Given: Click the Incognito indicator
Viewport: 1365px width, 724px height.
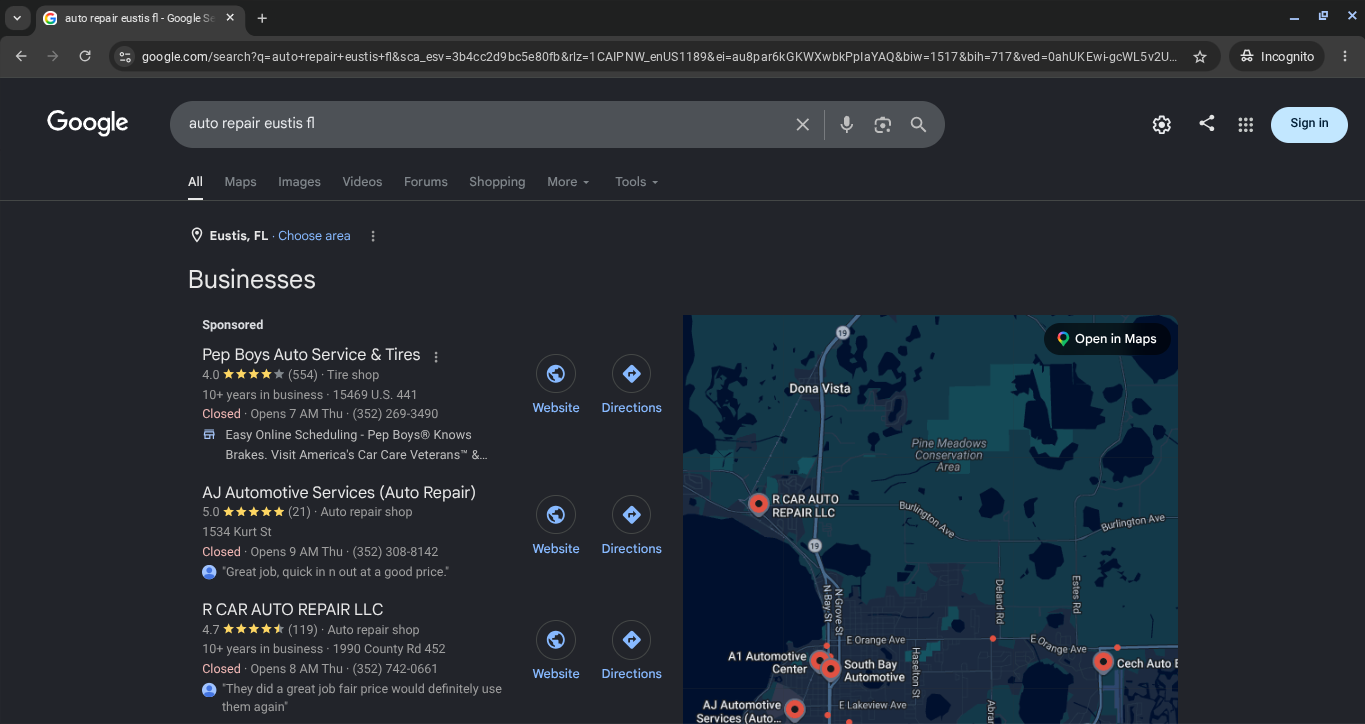Looking at the screenshot, I should click(1277, 57).
